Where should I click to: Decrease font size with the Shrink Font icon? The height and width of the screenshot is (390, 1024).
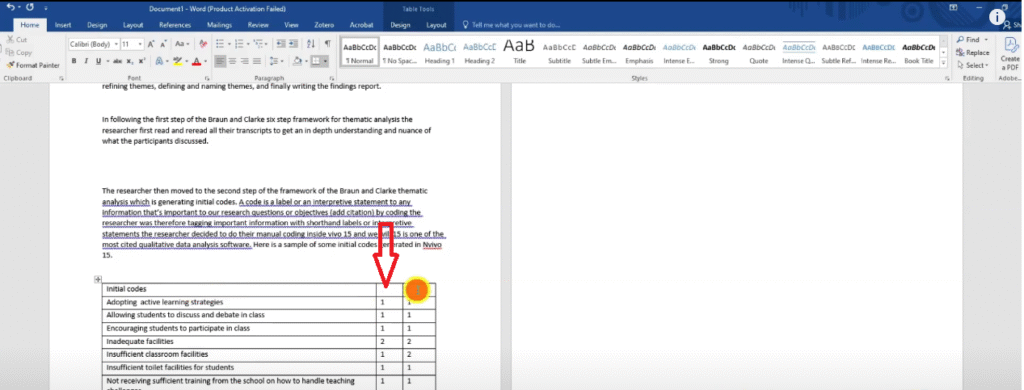point(163,44)
